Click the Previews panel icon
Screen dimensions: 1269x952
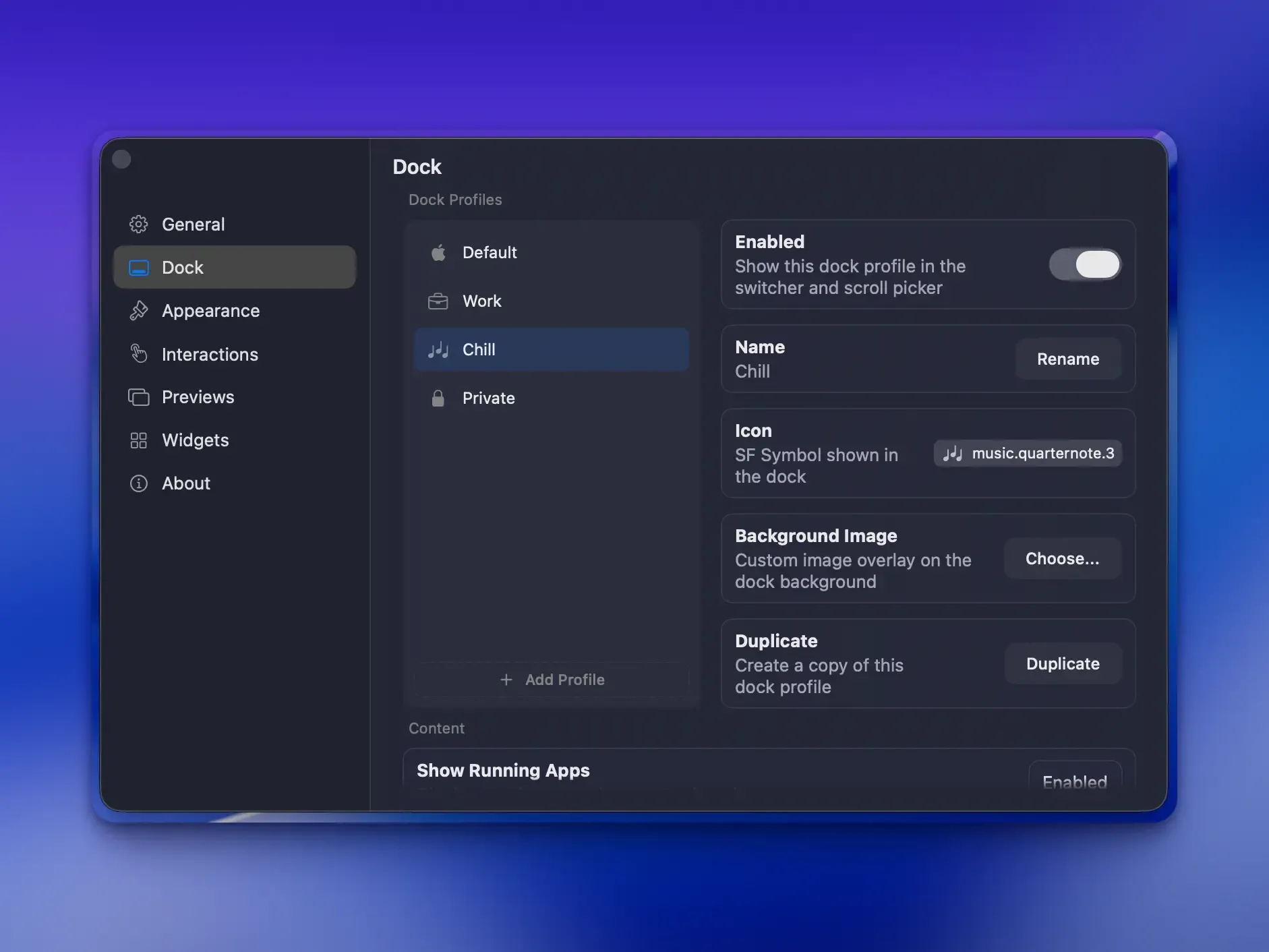138,397
